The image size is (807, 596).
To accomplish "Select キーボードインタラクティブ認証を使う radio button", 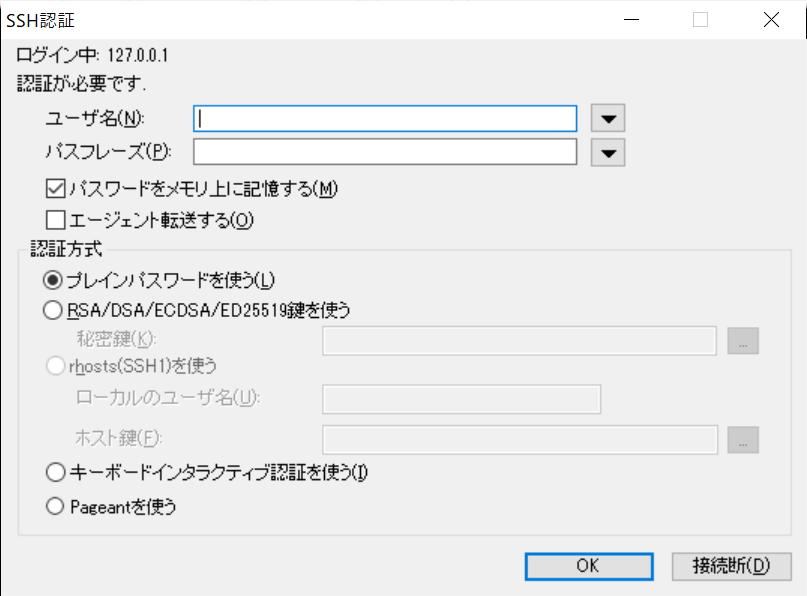I will (x=56, y=472).
